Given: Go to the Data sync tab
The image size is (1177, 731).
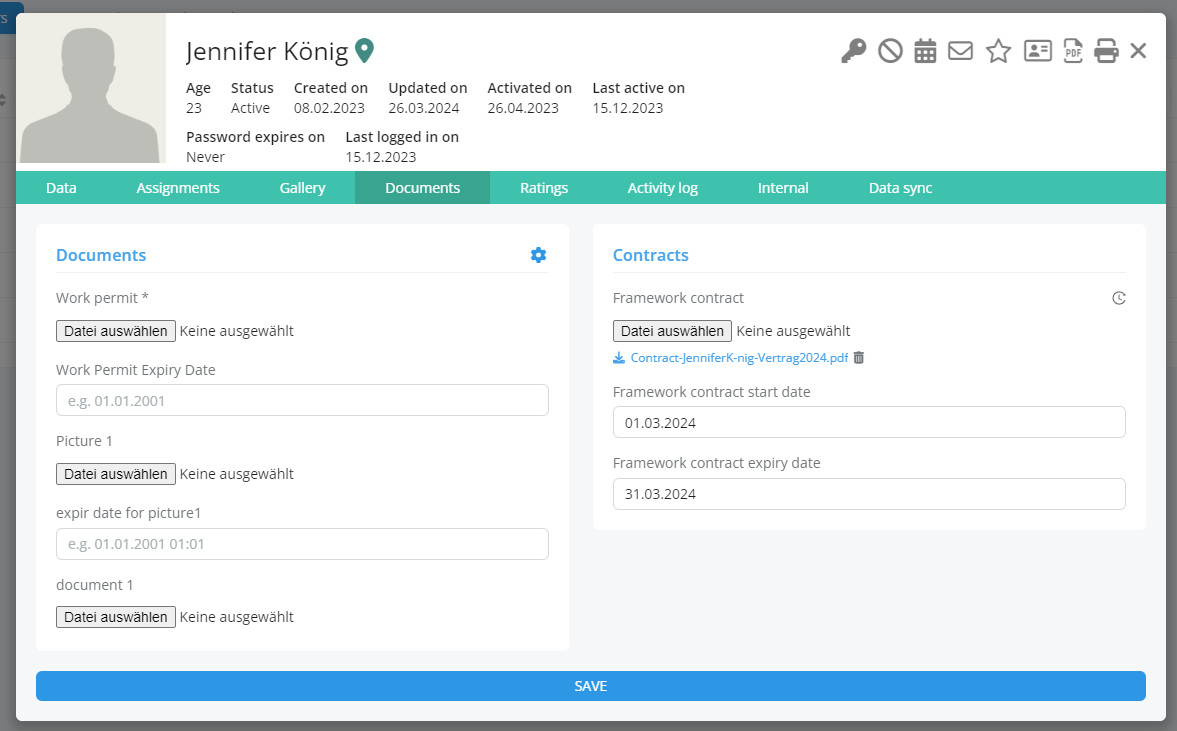Looking at the screenshot, I should [x=900, y=188].
